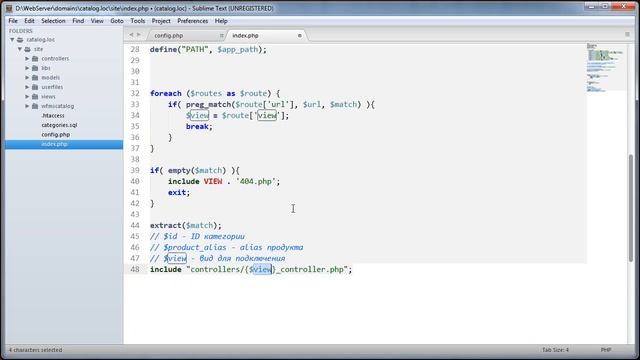Click the vertical scrollbar thumb

pyautogui.click(x=631, y=208)
